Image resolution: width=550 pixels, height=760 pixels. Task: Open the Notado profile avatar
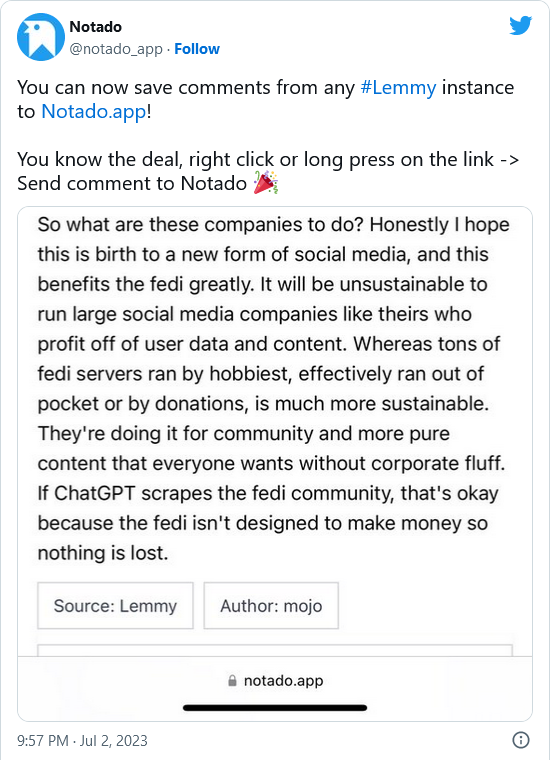tap(41, 37)
